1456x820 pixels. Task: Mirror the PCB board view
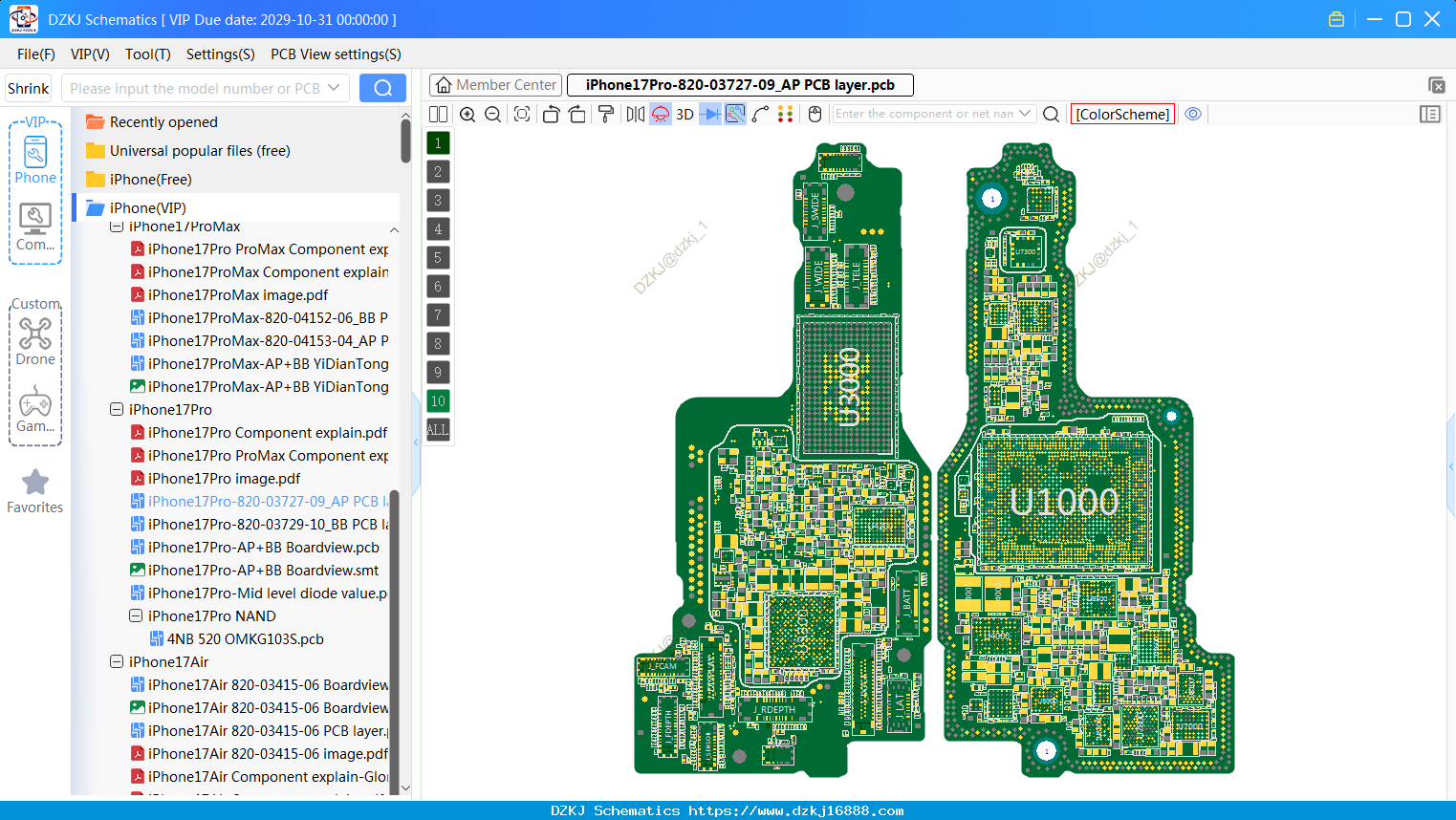(x=636, y=115)
